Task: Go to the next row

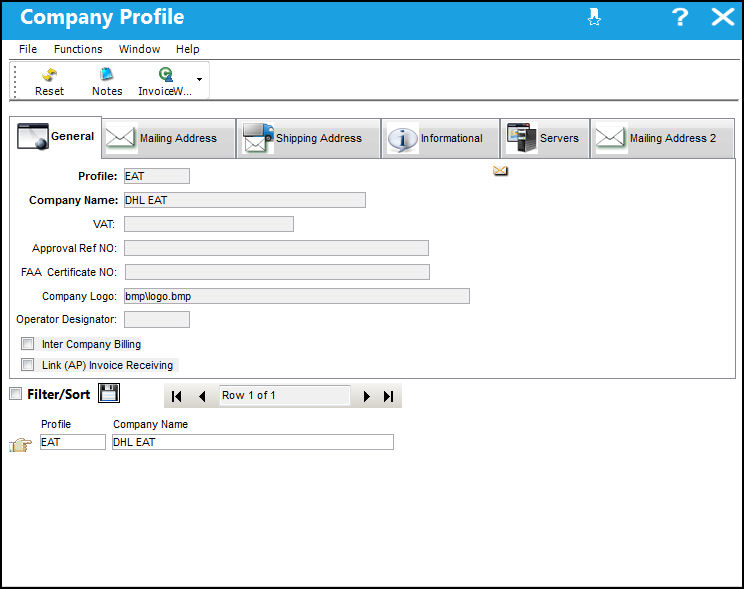Action: point(366,396)
